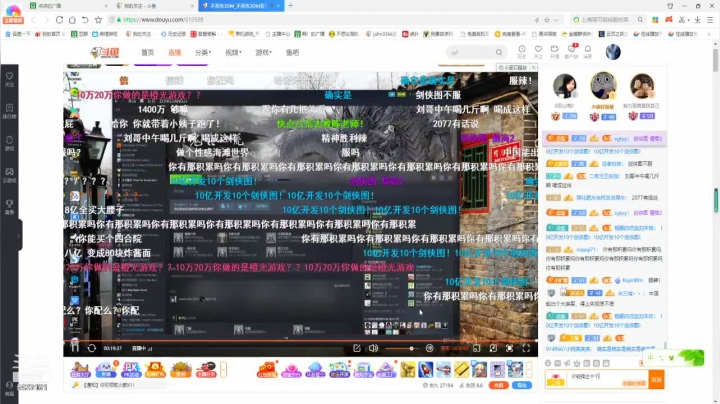Open messages icon with red badge
Screen dimensions: 720x404
pyautogui.click(x=571, y=51)
